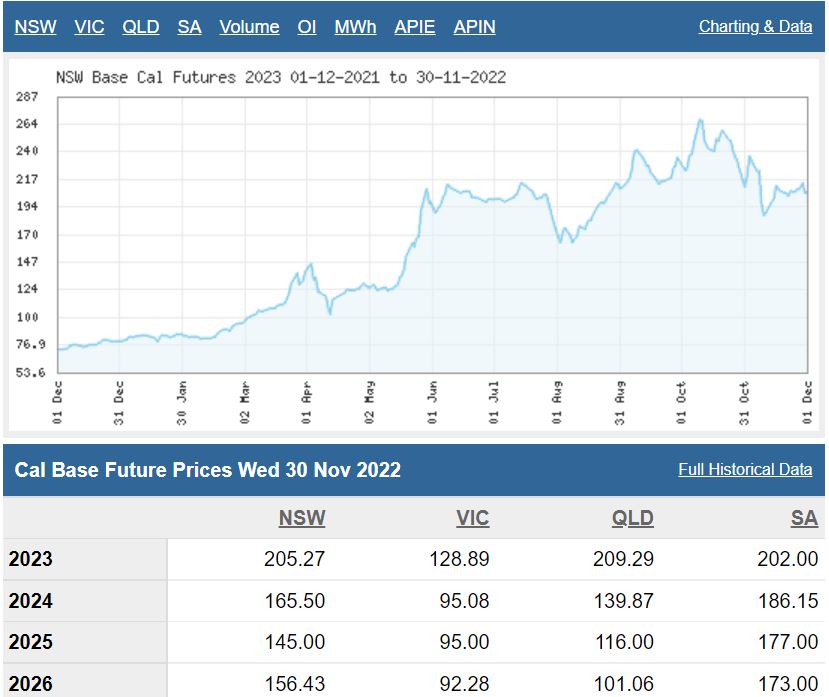Show the SA futures chart tab
The height and width of the screenshot is (697, 829).
click(189, 27)
